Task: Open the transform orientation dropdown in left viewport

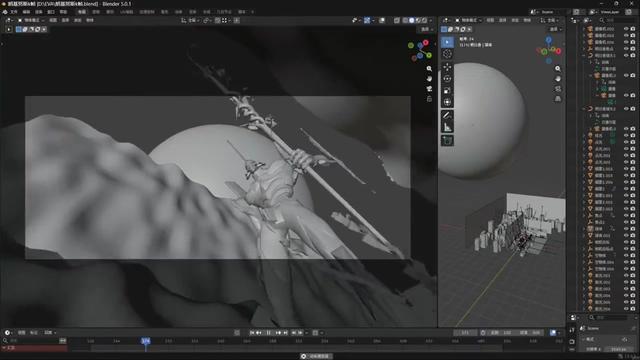Action: [x=191, y=20]
